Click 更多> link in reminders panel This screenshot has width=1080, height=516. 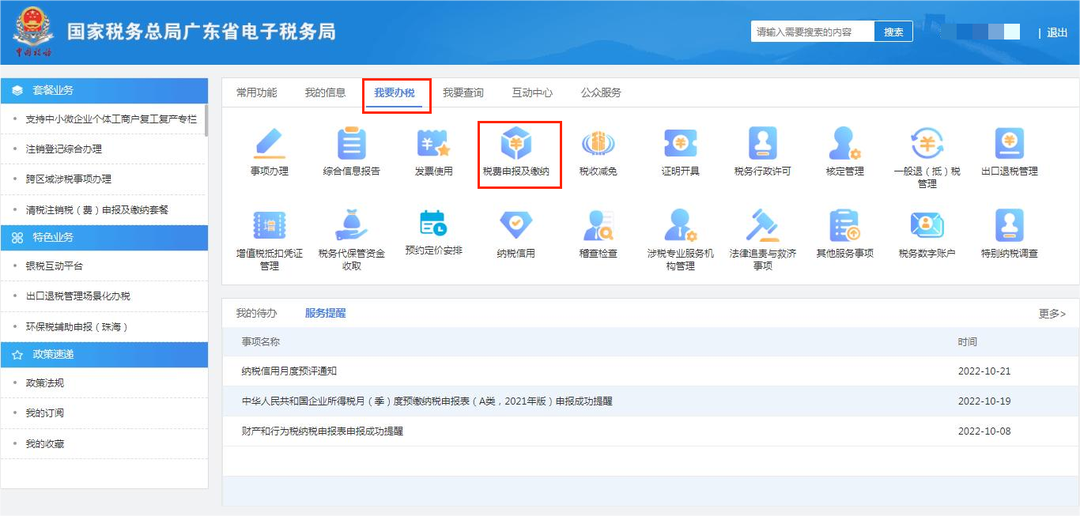point(1052,313)
